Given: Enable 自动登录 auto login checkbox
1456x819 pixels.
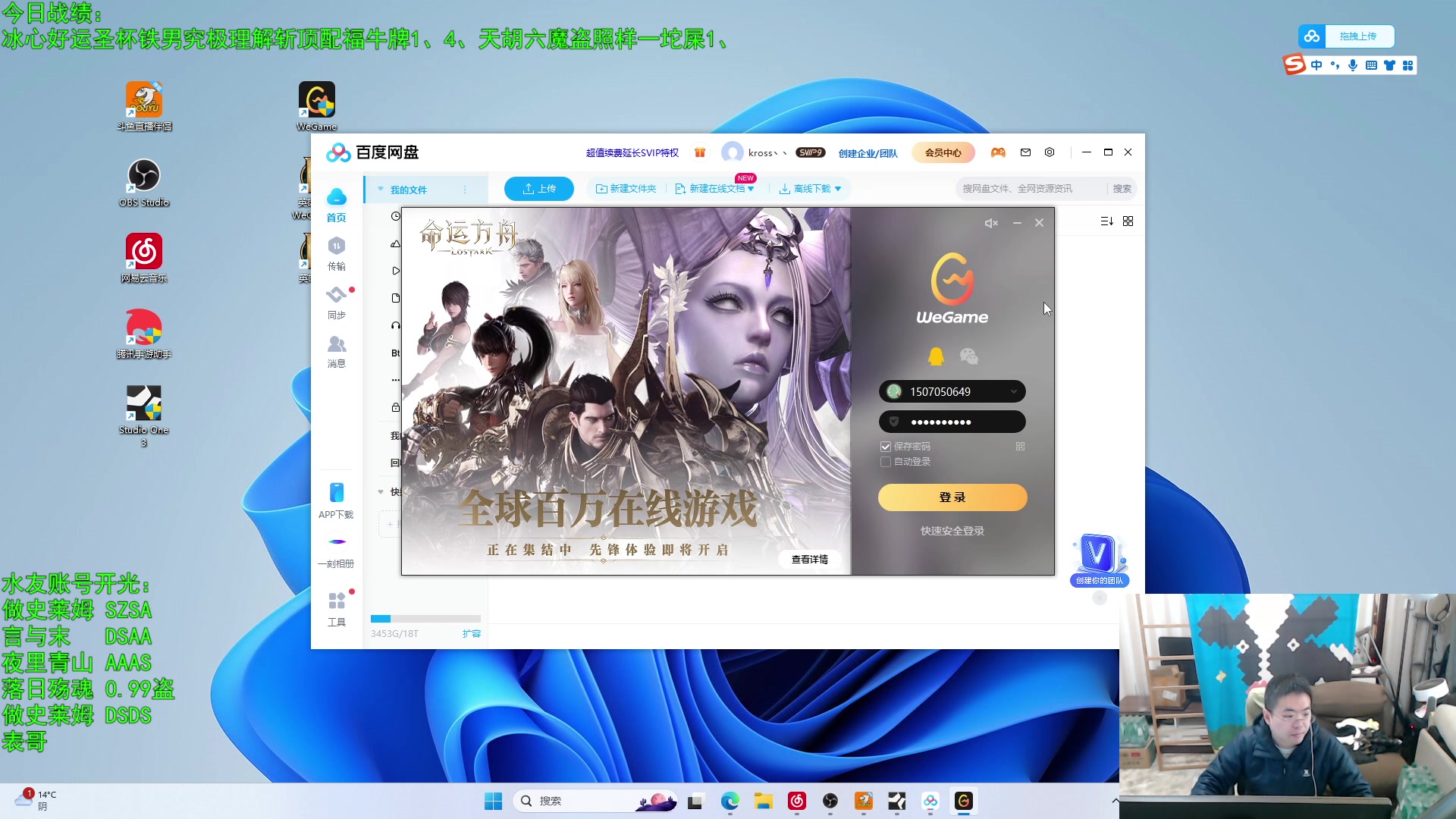Looking at the screenshot, I should coord(885,462).
